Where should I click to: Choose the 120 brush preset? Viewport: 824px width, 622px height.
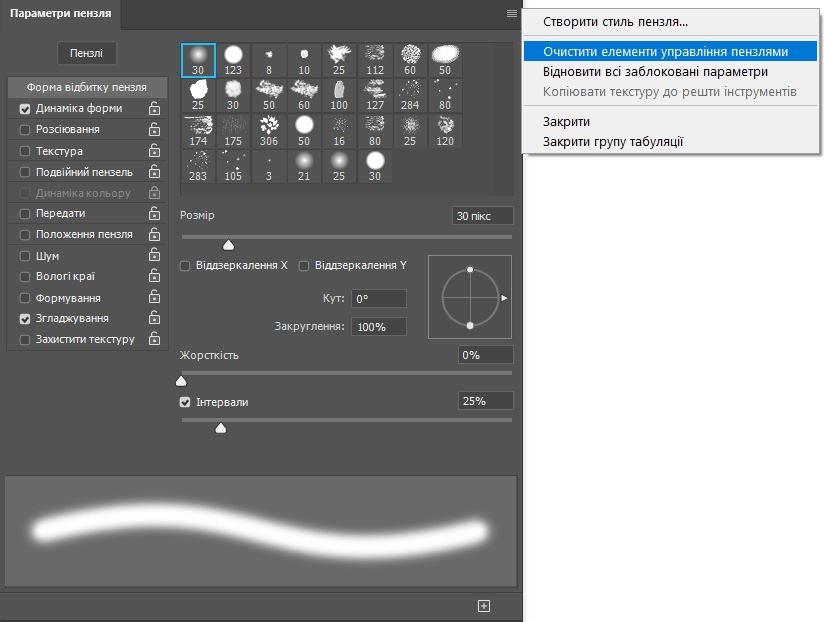(x=445, y=131)
